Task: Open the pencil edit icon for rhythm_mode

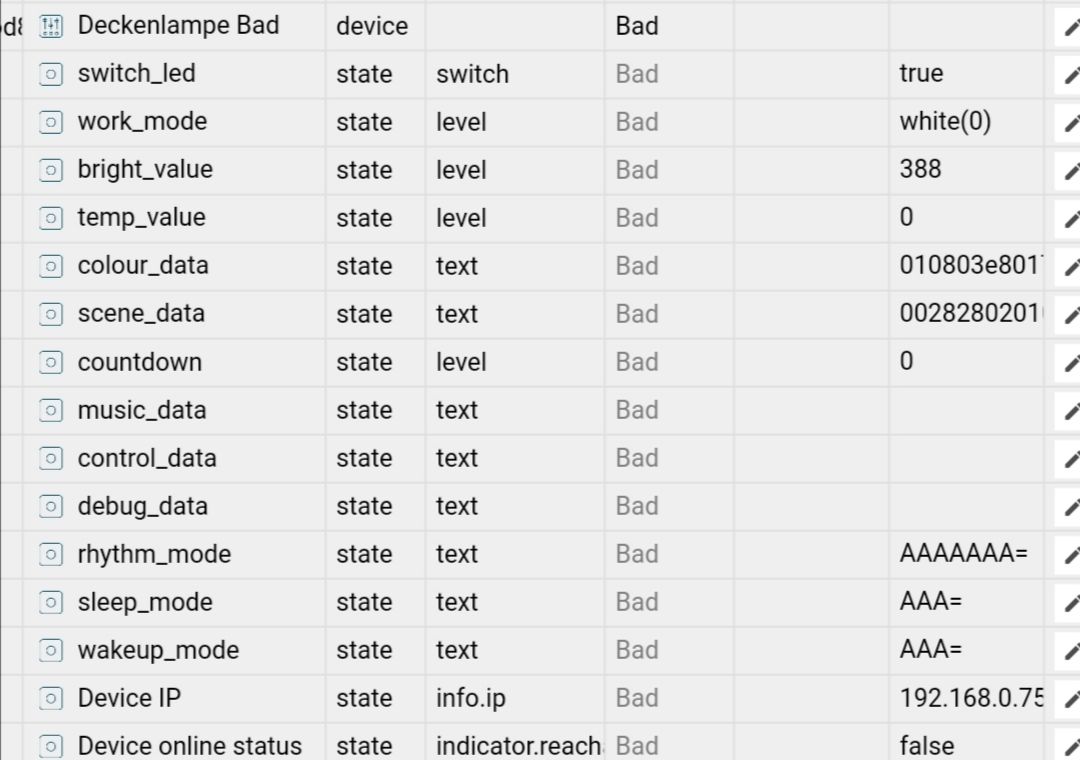Action: pos(1071,555)
